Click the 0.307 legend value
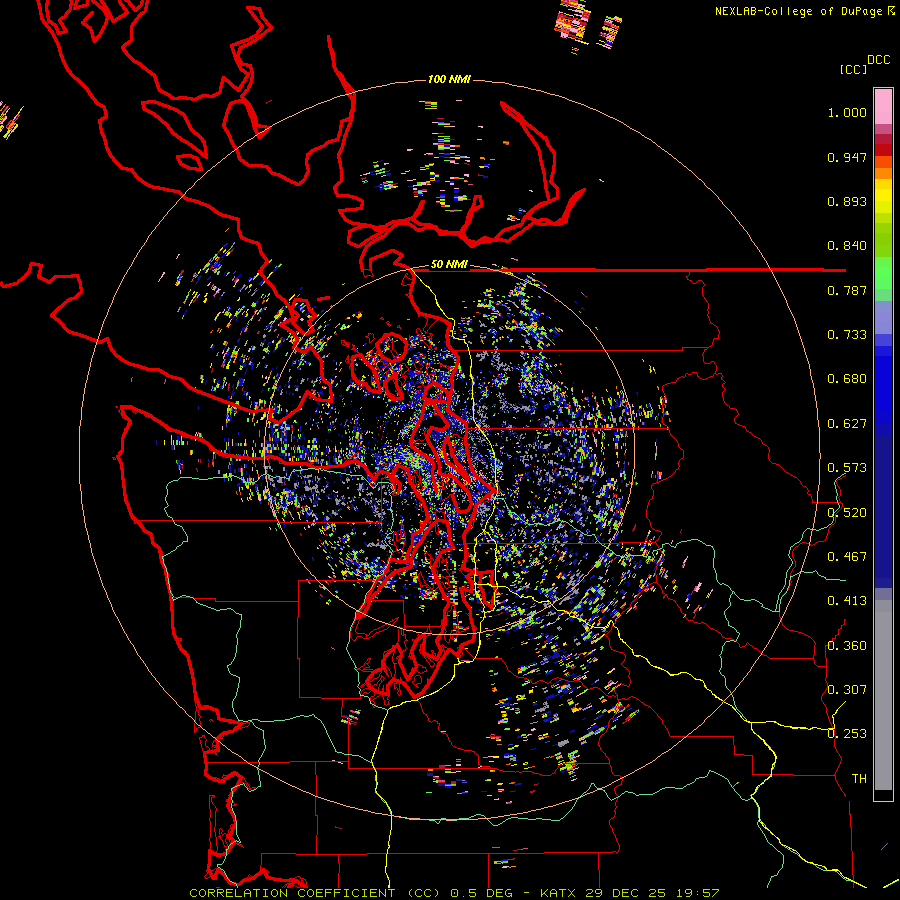 click(x=847, y=690)
